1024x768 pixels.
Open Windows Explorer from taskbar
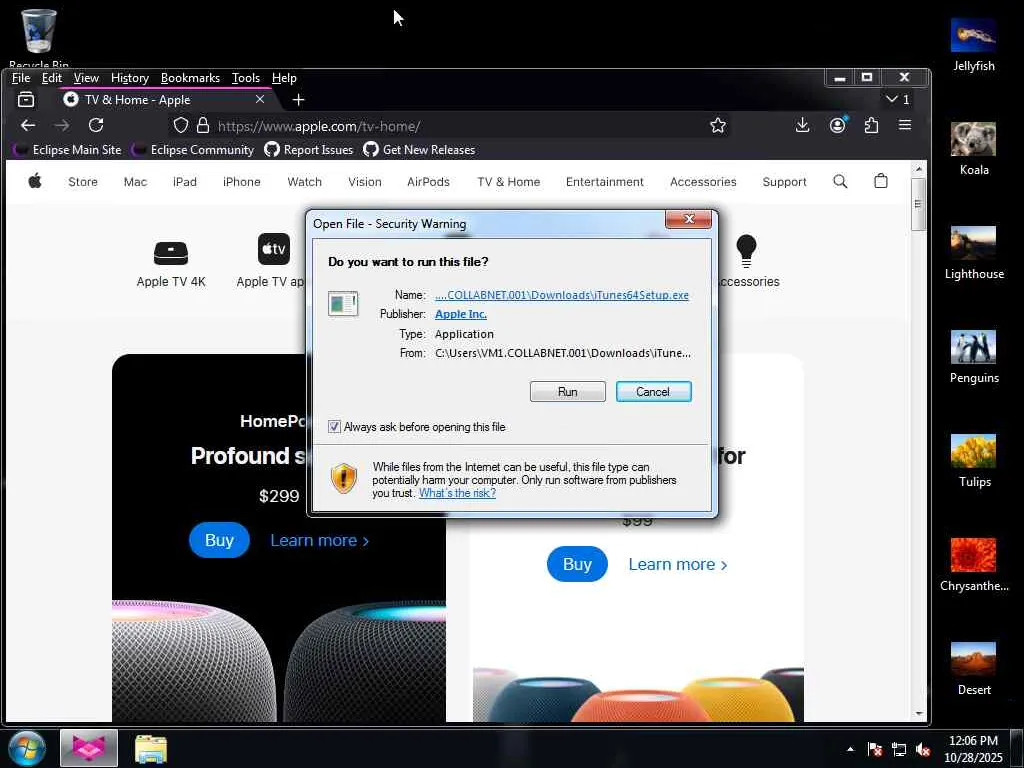[x=151, y=749]
